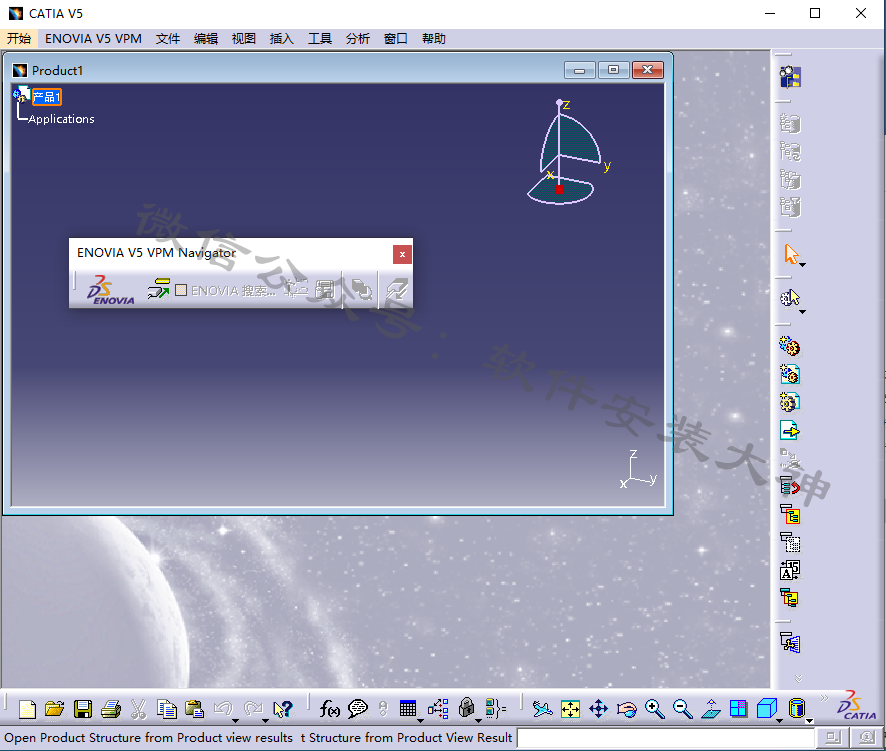Minimize the Product1 document window

click(579, 70)
